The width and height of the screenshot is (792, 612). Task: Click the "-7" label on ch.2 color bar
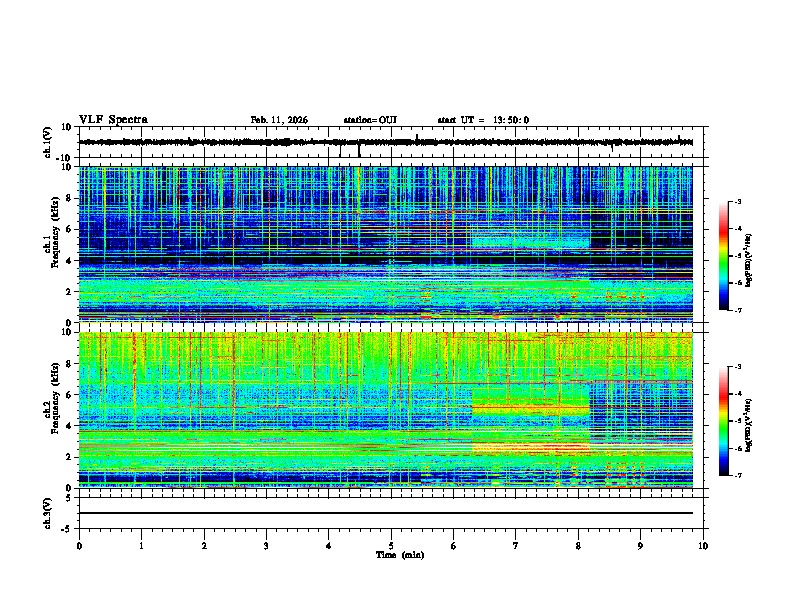click(x=738, y=475)
